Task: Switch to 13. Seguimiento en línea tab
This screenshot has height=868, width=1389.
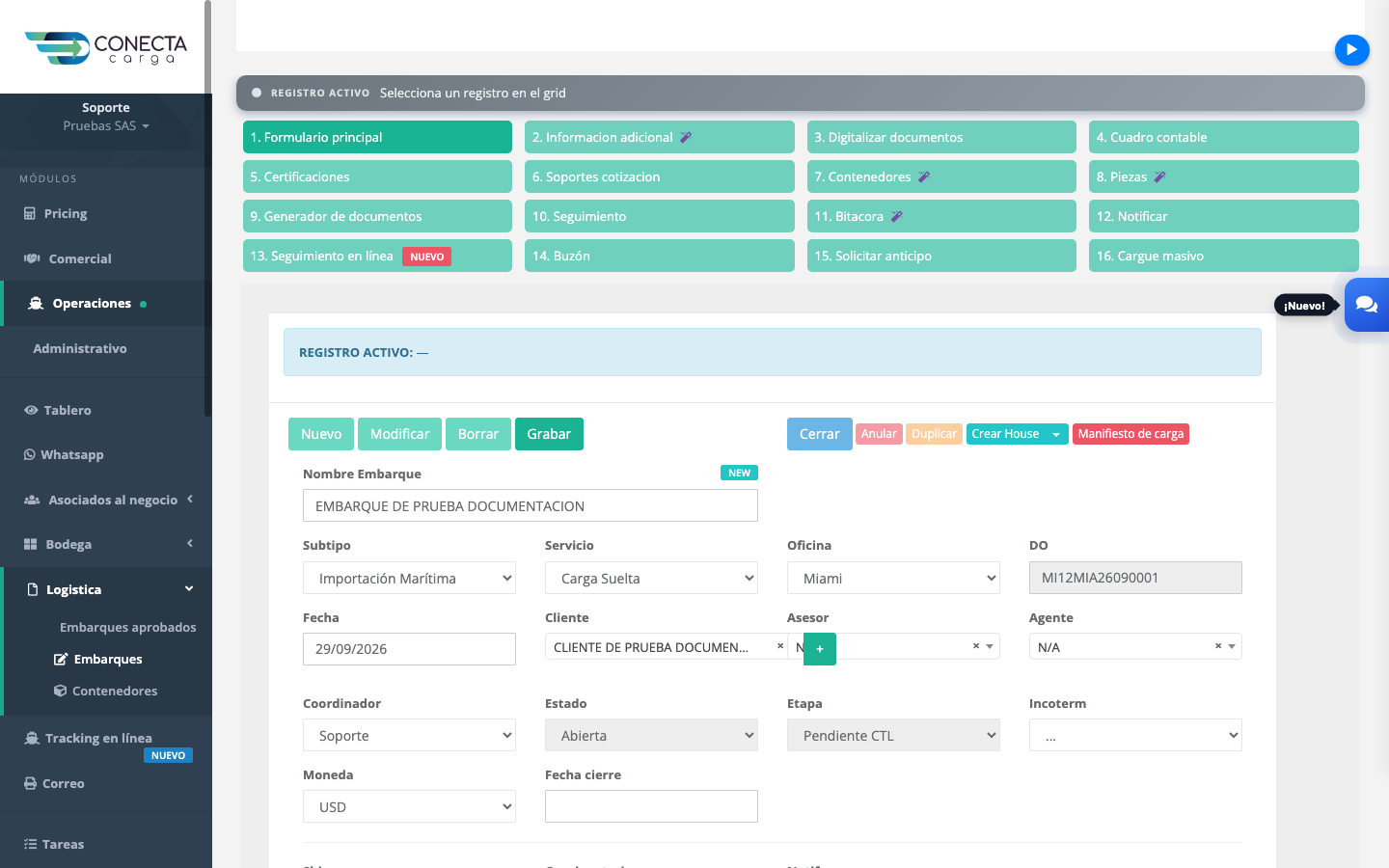Action: point(377,256)
